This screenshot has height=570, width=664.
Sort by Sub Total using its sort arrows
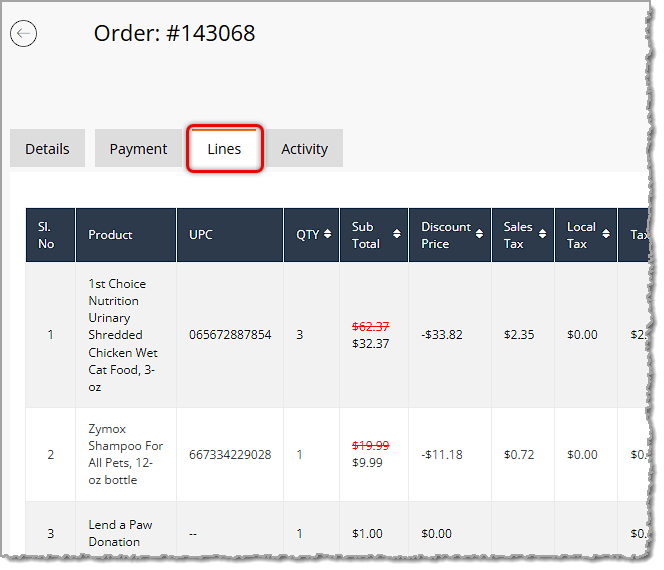click(x=396, y=234)
